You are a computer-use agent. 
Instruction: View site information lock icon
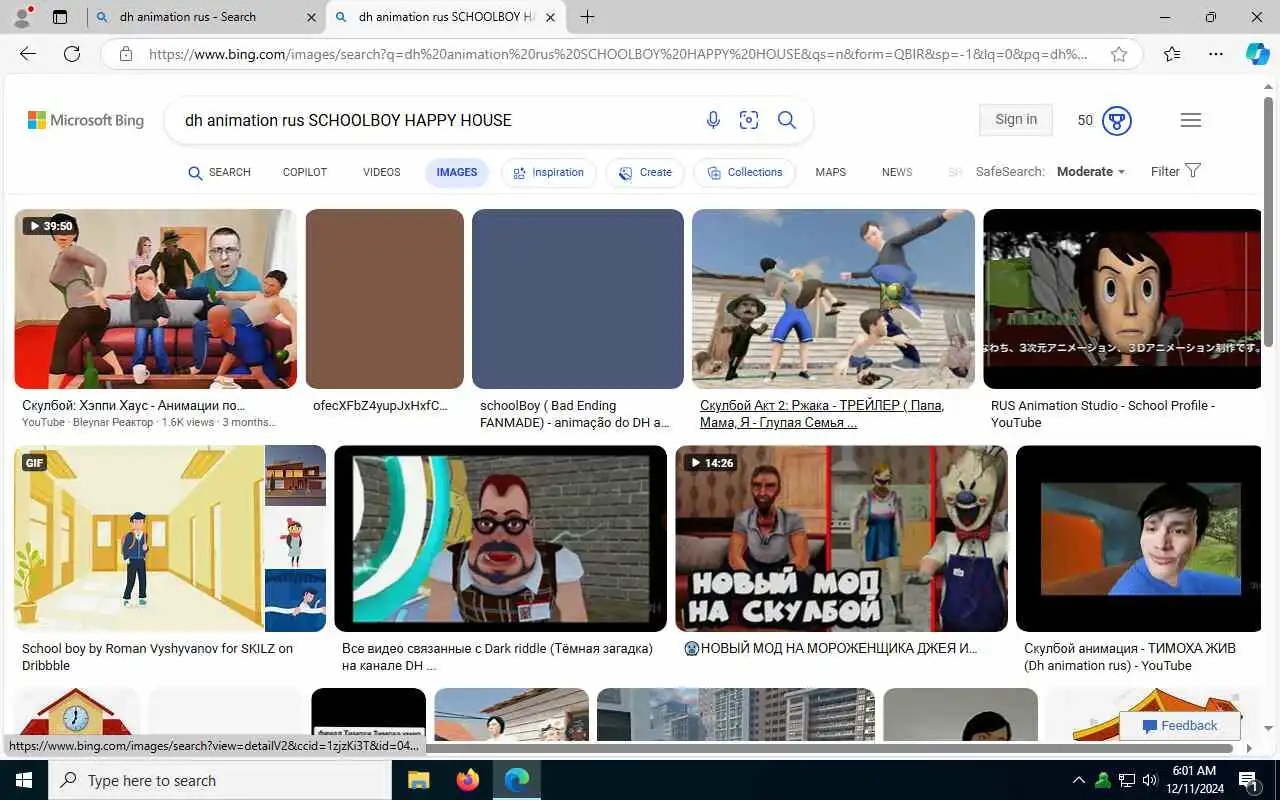click(126, 54)
